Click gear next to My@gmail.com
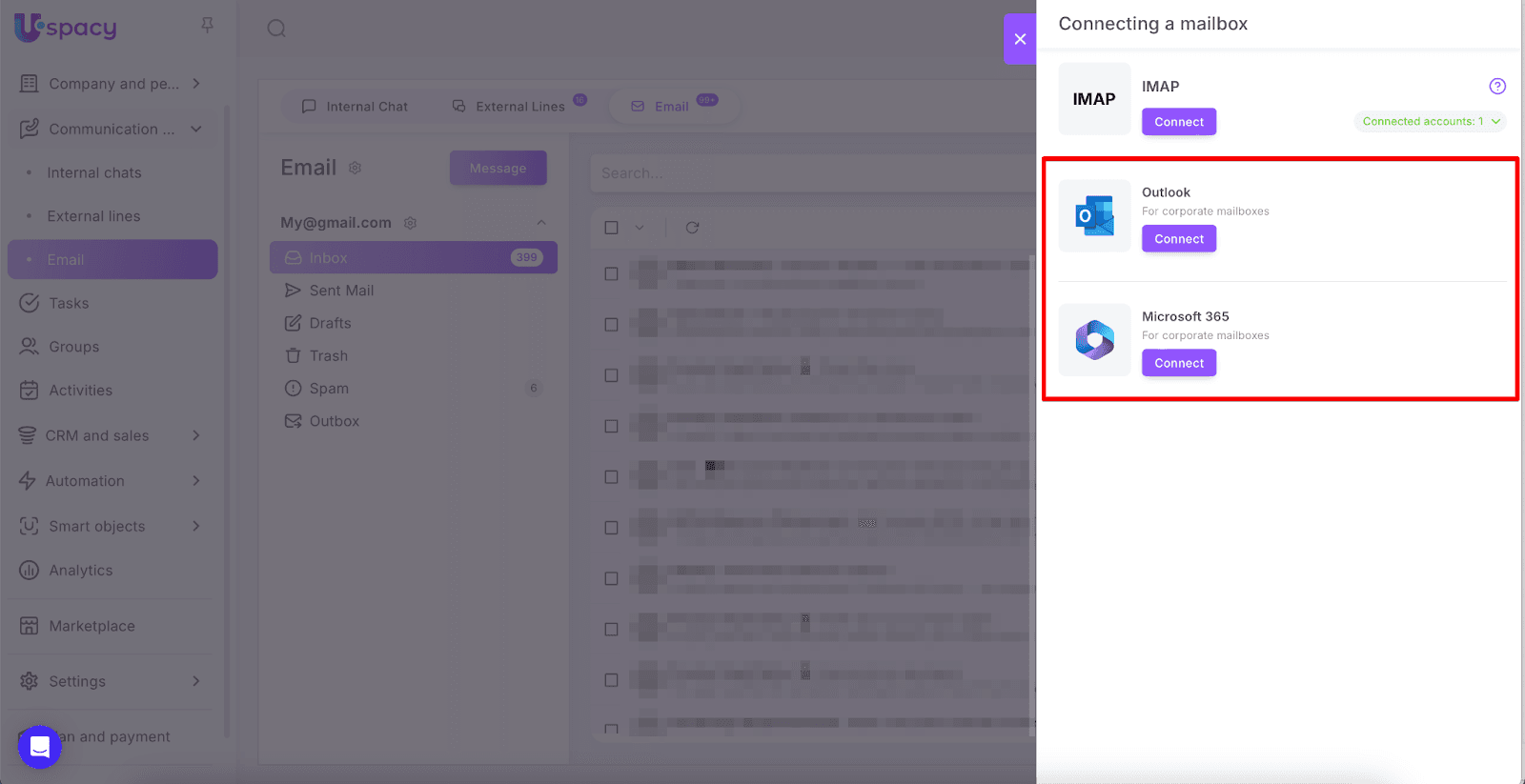The width and height of the screenshot is (1525, 784). (411, 223)
